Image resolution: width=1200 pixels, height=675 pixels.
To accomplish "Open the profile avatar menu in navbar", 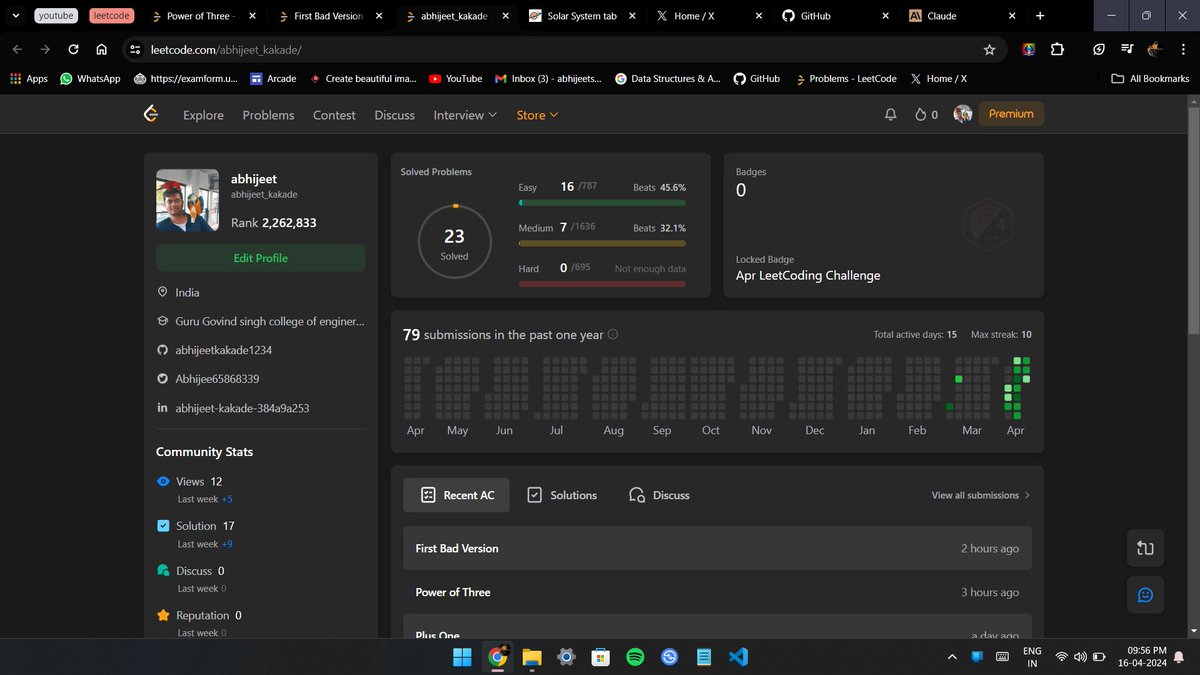I will tap(963, 114).
